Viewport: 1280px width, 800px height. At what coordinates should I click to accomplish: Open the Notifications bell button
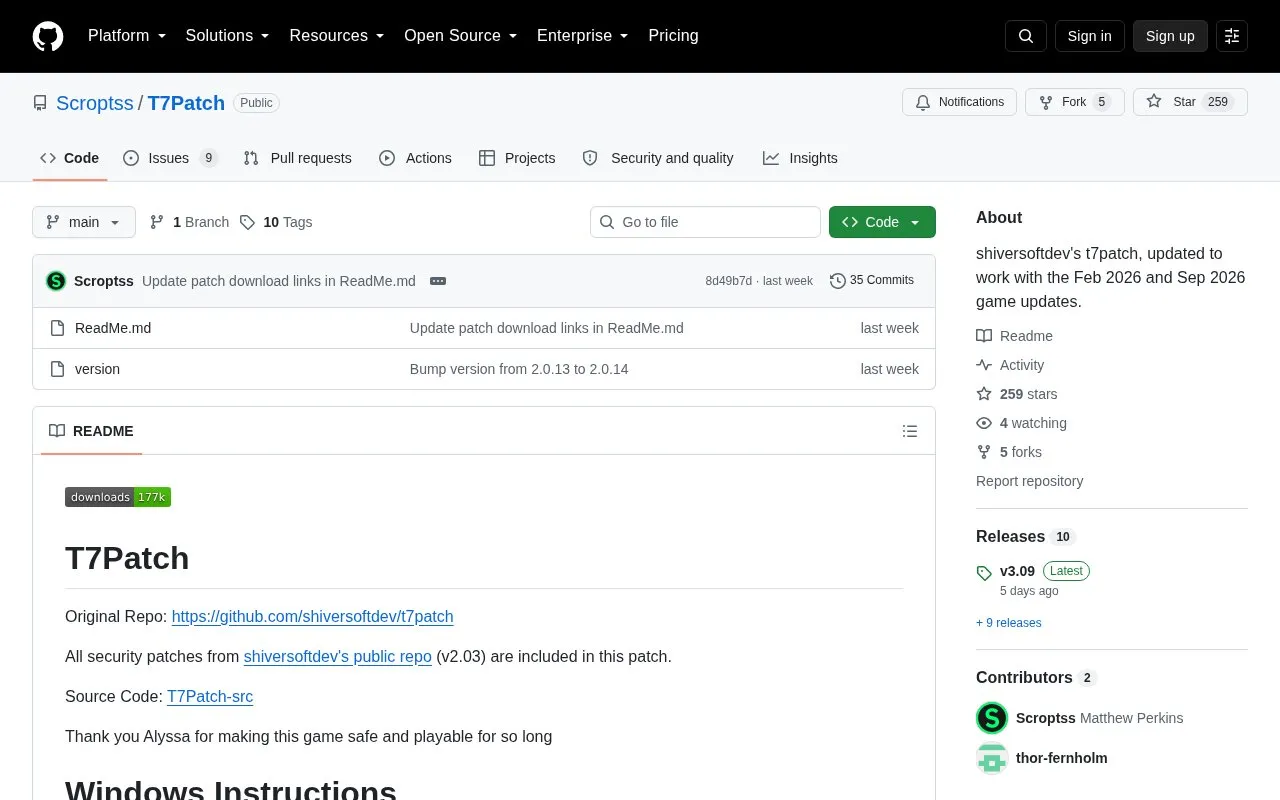960,102
